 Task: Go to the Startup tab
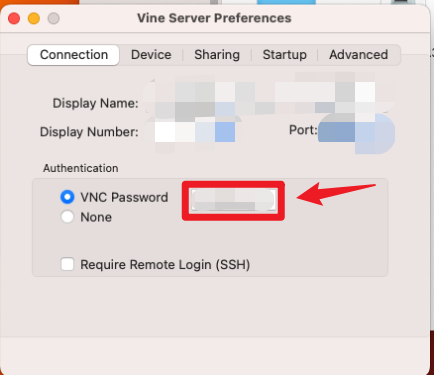tap(284, 55)
